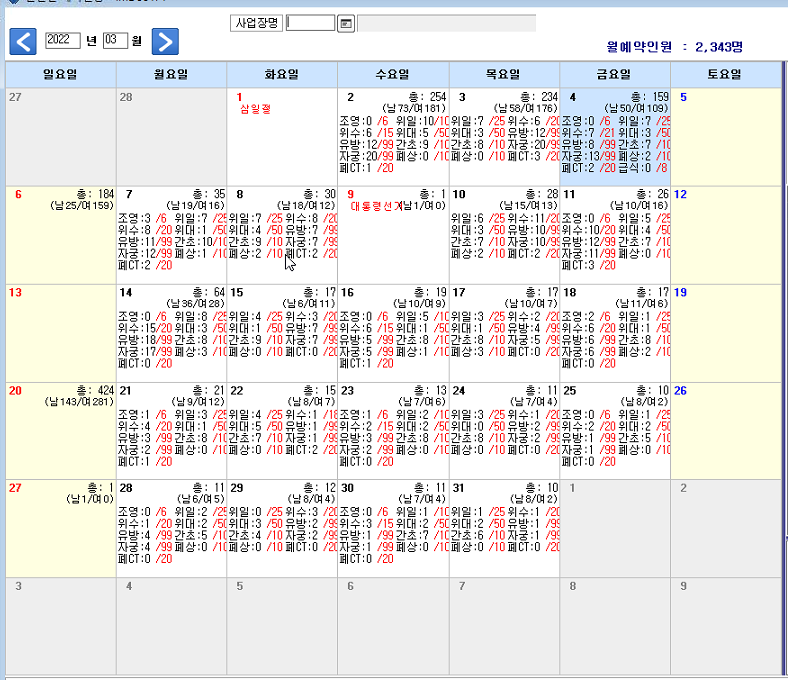The width and height of the screenshot is (788, 680).
Task: Select March 14 cell with total 64
Action: 171,333
